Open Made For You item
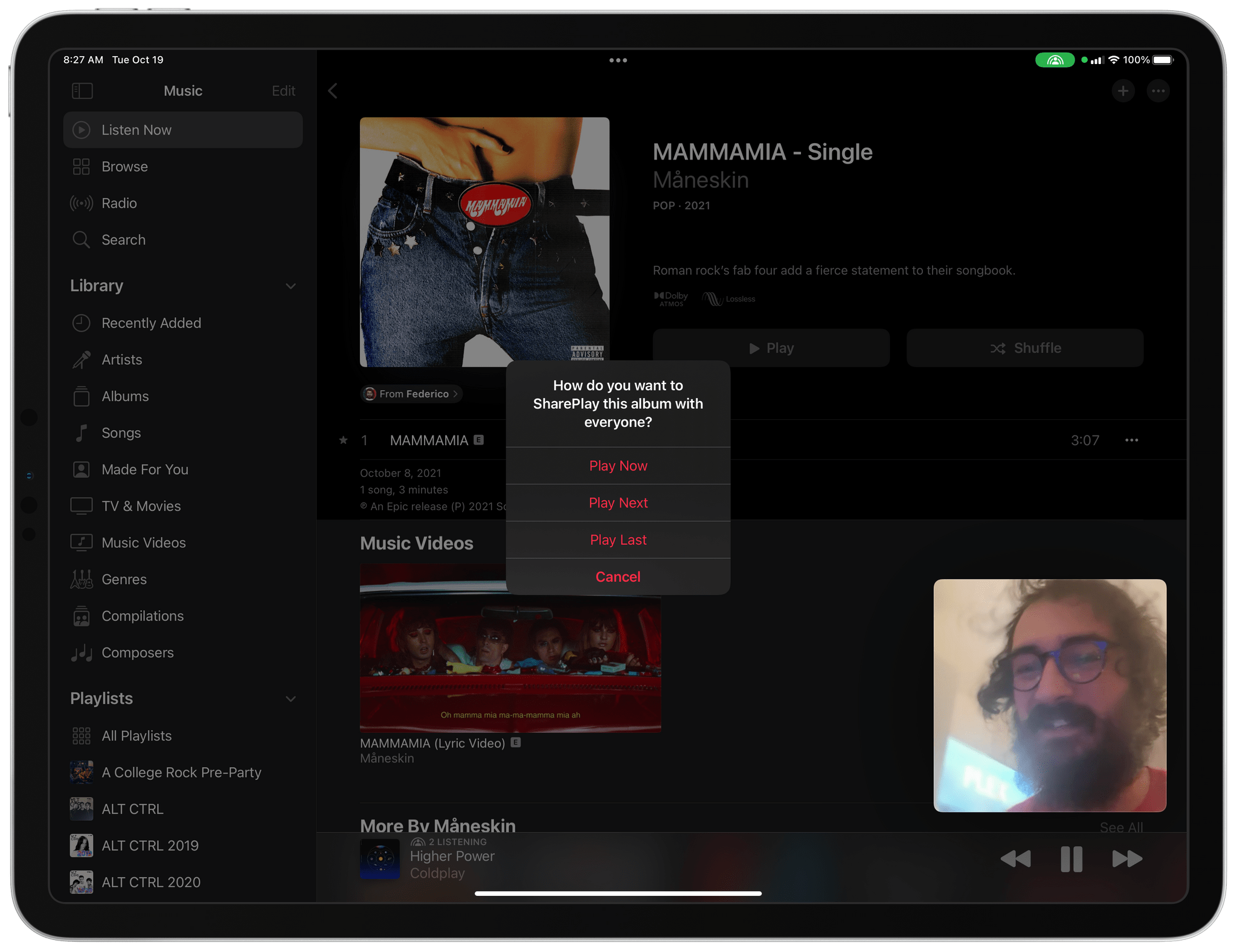The height and width of the screenshot is (952, 1237). click(183, 469)
